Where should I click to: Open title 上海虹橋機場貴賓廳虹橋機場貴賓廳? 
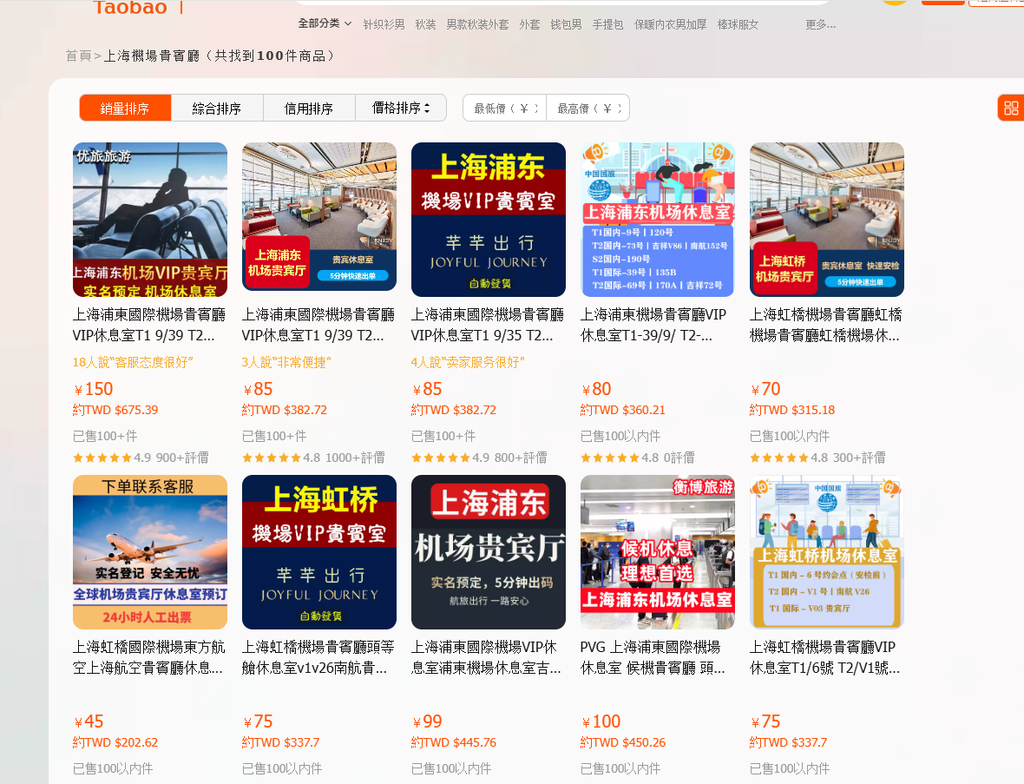click(826, 325)
